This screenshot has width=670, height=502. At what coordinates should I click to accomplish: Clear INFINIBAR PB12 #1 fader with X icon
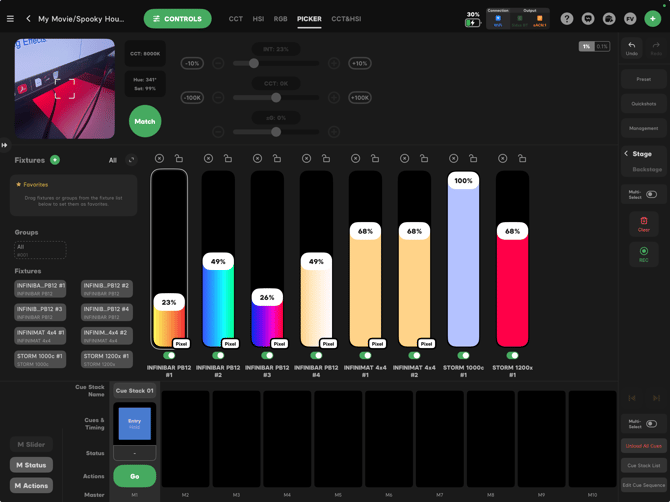click(x=159, y=159)
